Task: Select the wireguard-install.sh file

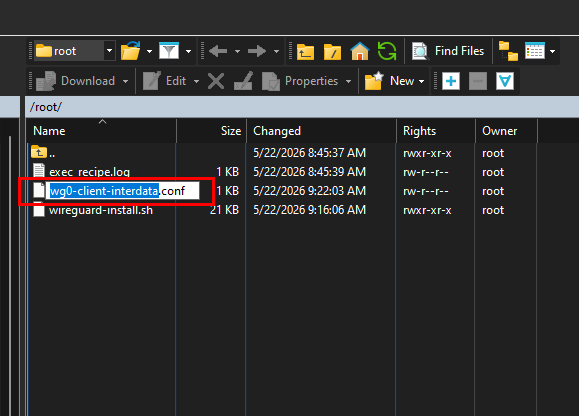Action: [101, 210]
